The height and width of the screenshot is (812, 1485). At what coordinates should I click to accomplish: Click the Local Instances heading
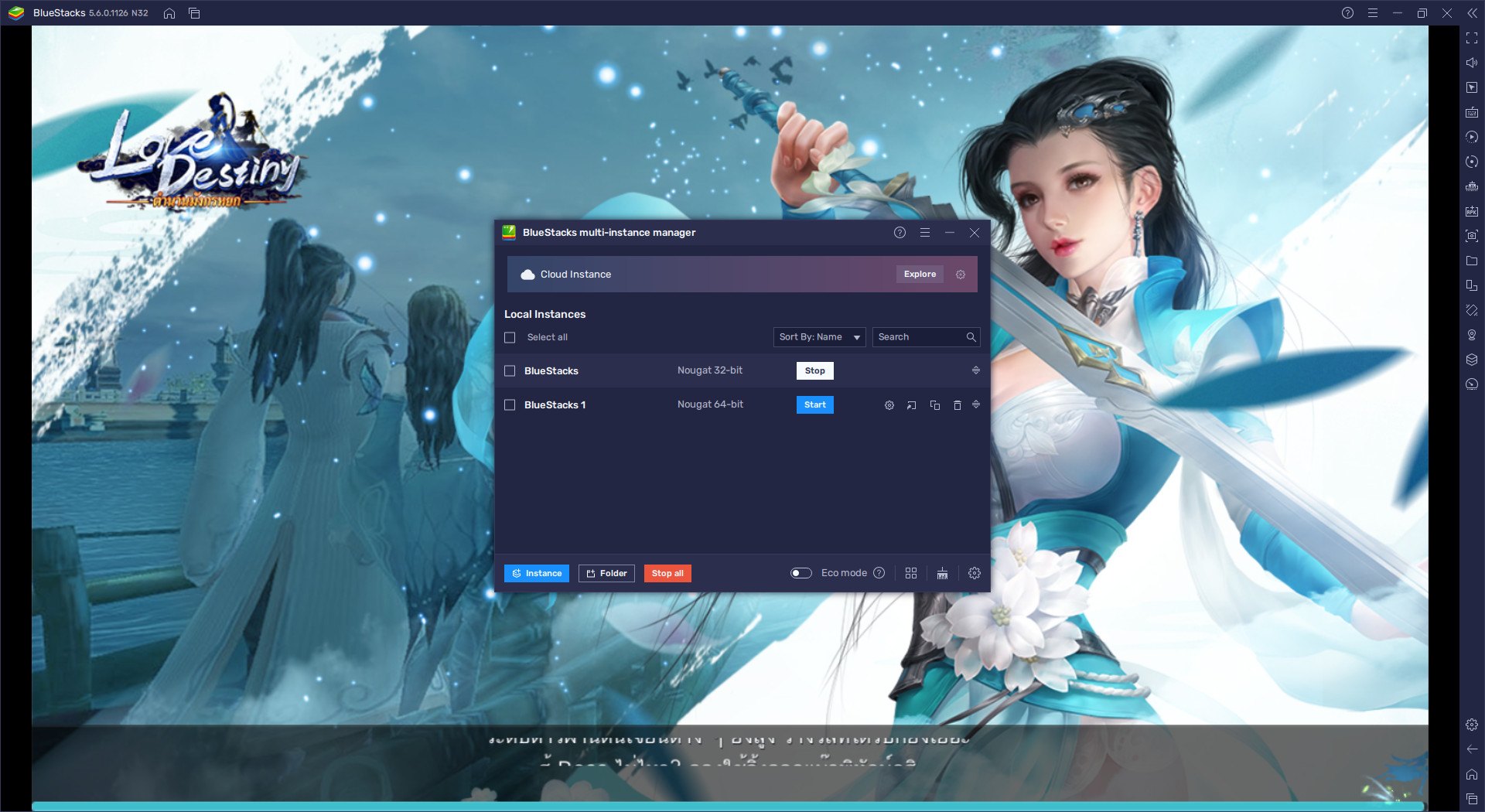544,314
